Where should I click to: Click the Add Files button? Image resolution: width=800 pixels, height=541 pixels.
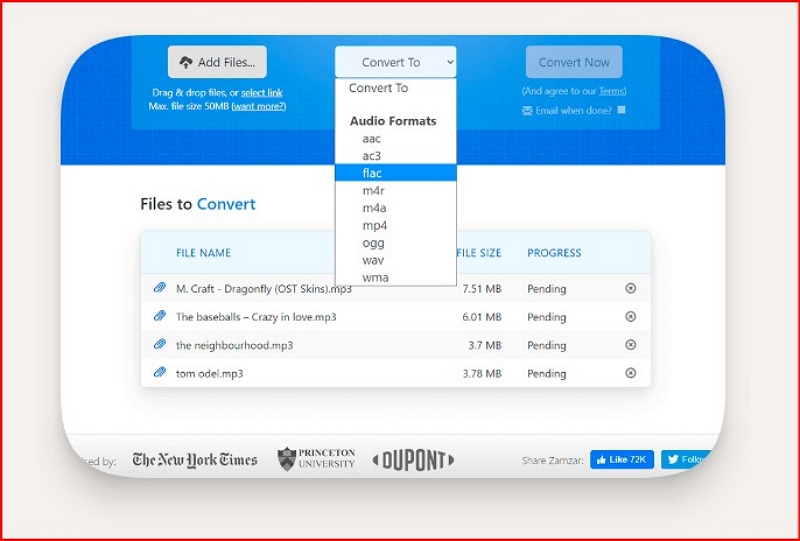coord(217,62)
